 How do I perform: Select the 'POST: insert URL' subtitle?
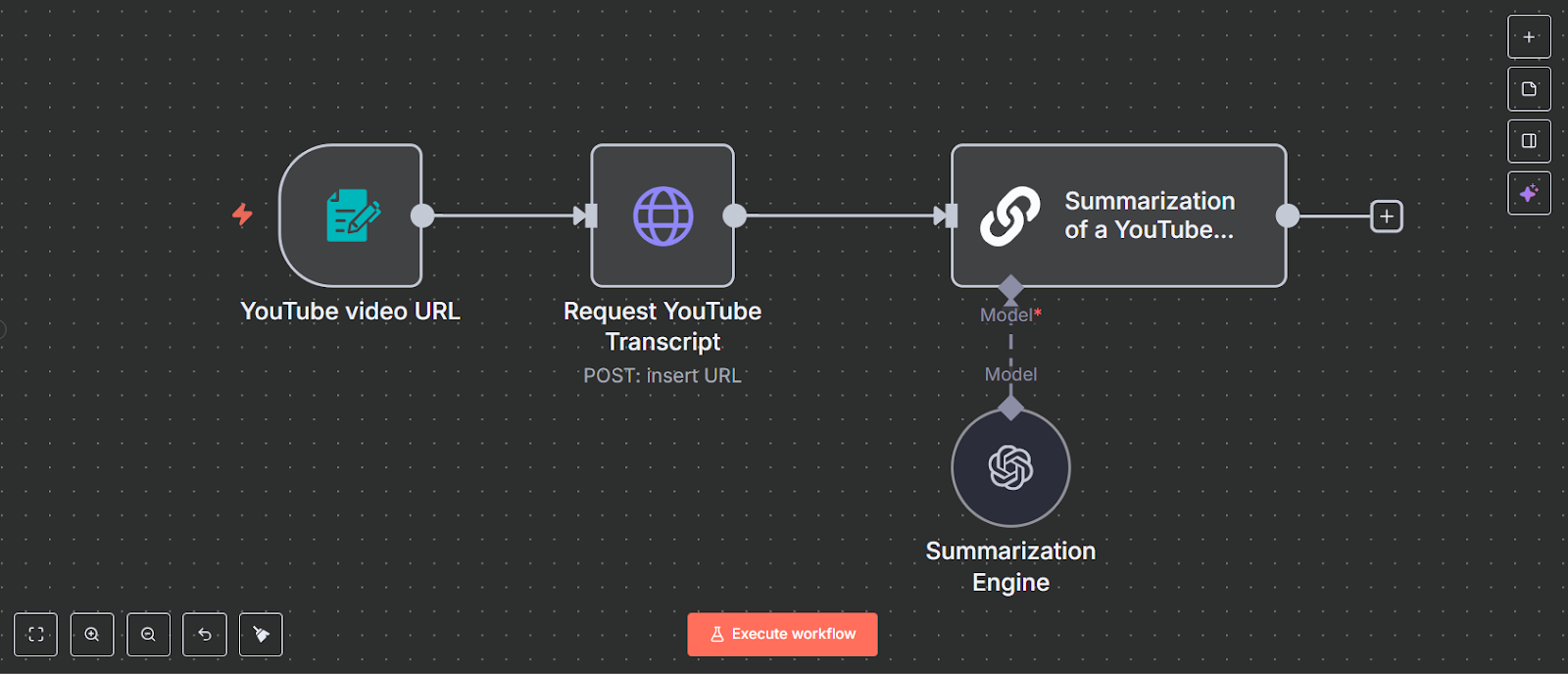662,376
